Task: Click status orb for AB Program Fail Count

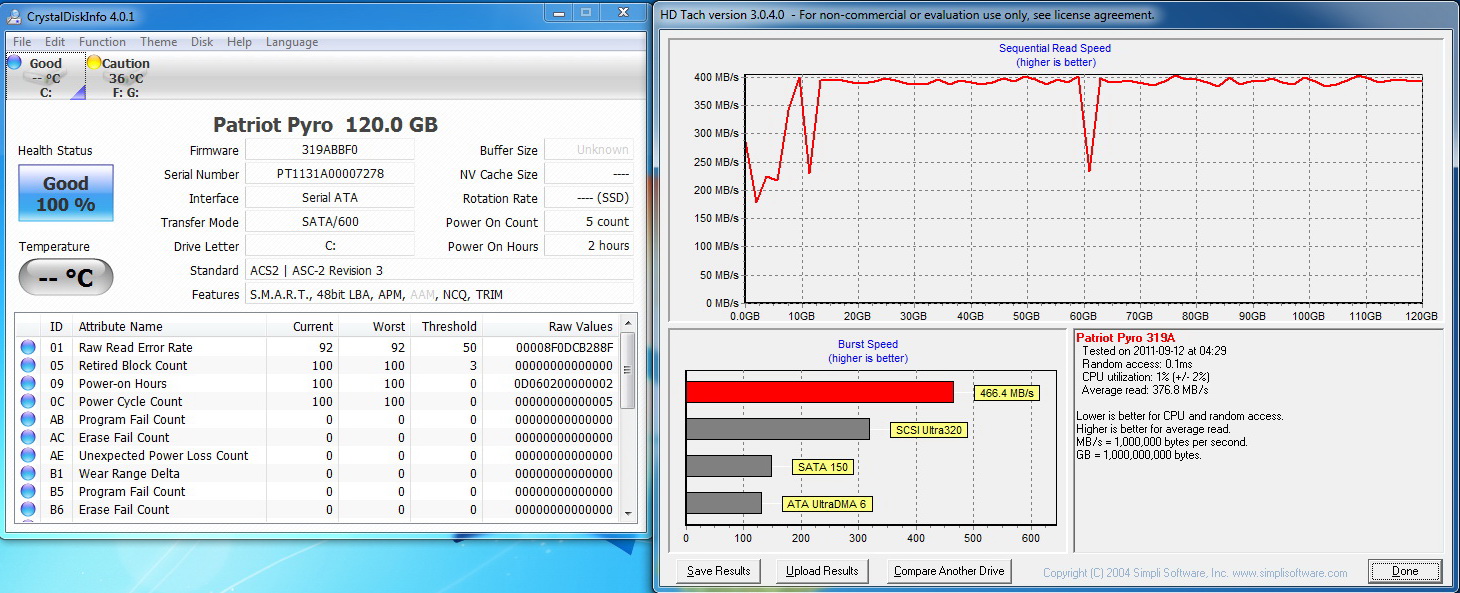Action: 28,419
